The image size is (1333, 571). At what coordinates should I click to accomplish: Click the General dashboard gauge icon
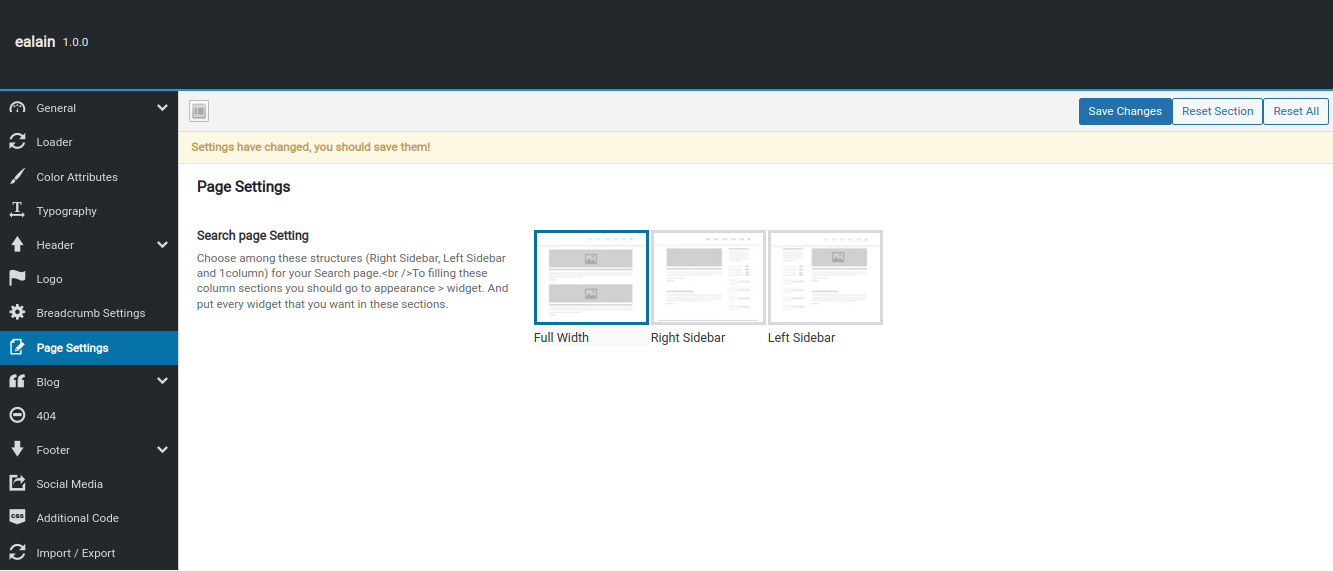click(x=17, y=108)
